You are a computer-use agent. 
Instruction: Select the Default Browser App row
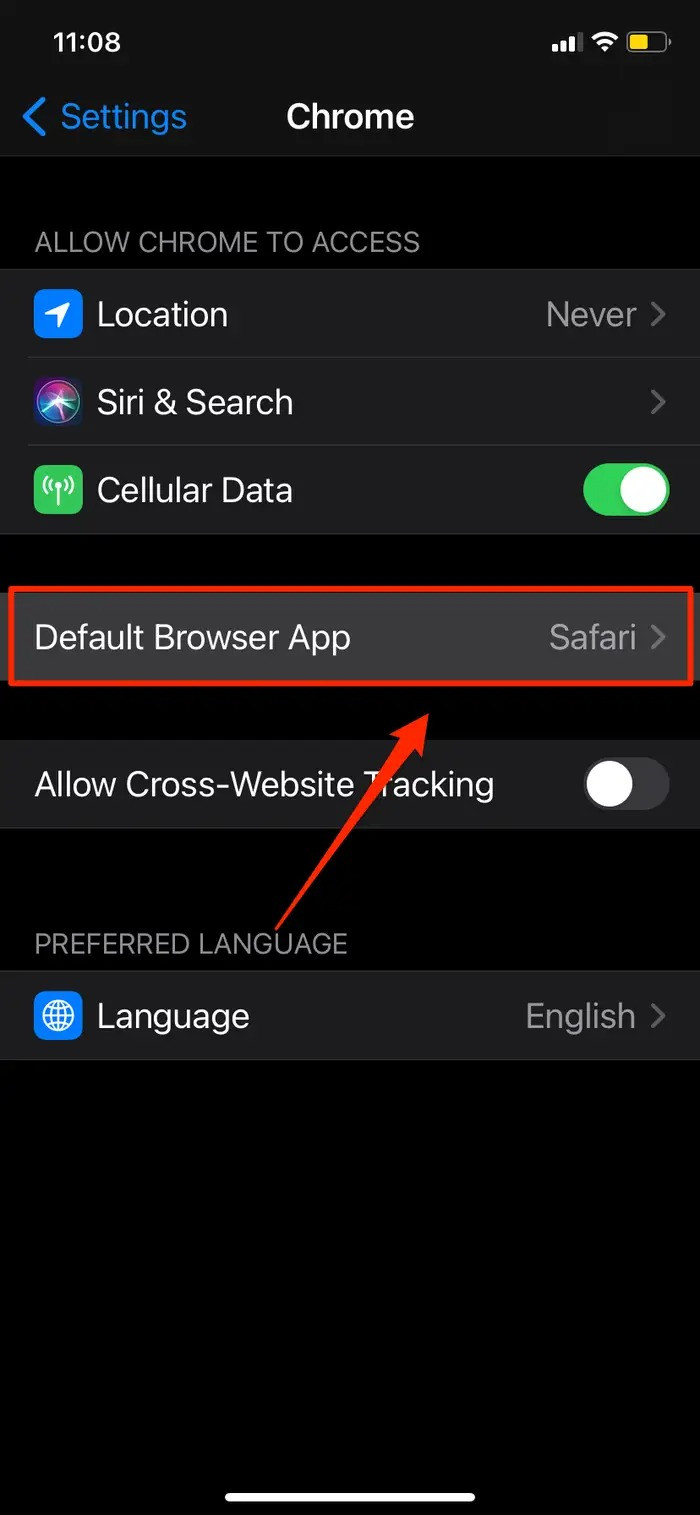350,637
